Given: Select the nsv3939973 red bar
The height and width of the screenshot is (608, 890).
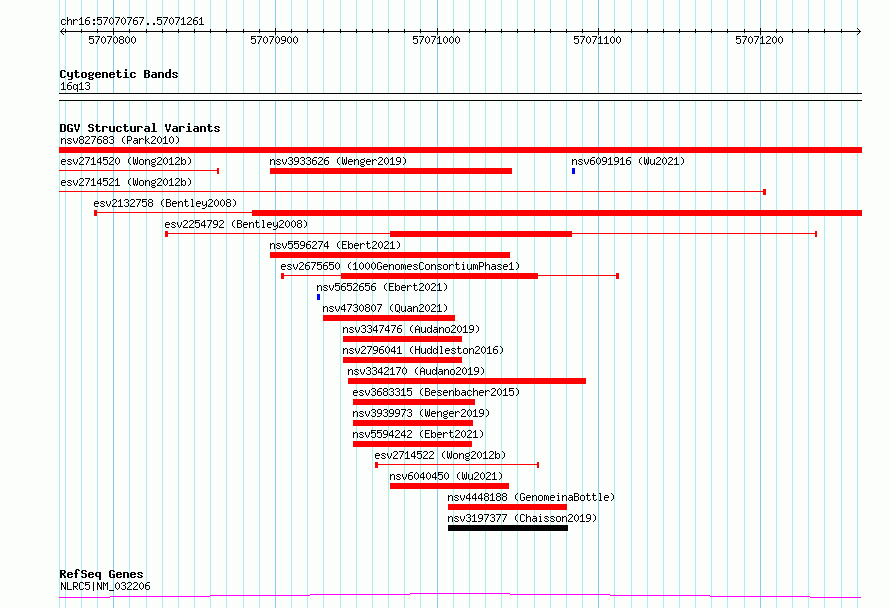Looking at the screenshot, I should coord(413,423).
